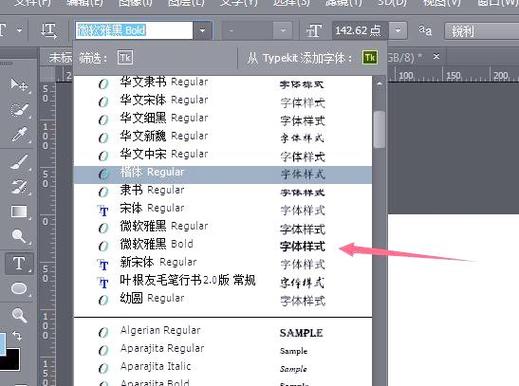Select the Dodge tool
Screen dimensions: 519x386
18,236
